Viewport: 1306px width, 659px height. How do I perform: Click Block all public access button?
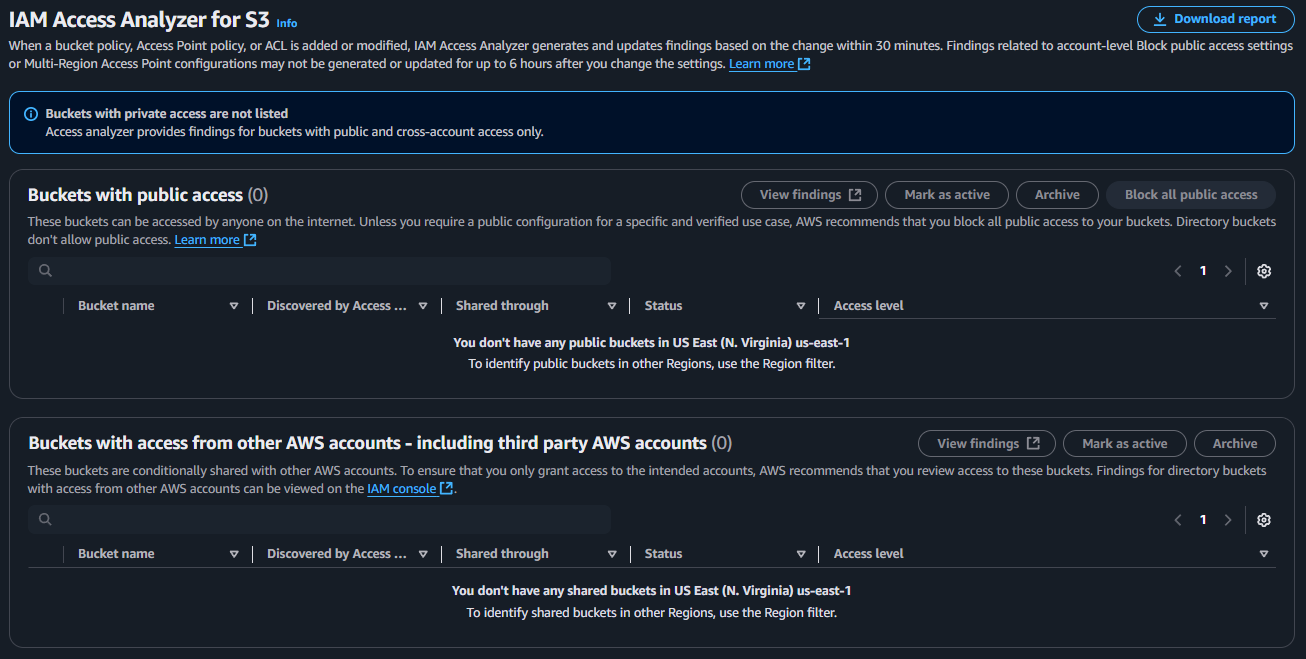(x=1190, y=195)
